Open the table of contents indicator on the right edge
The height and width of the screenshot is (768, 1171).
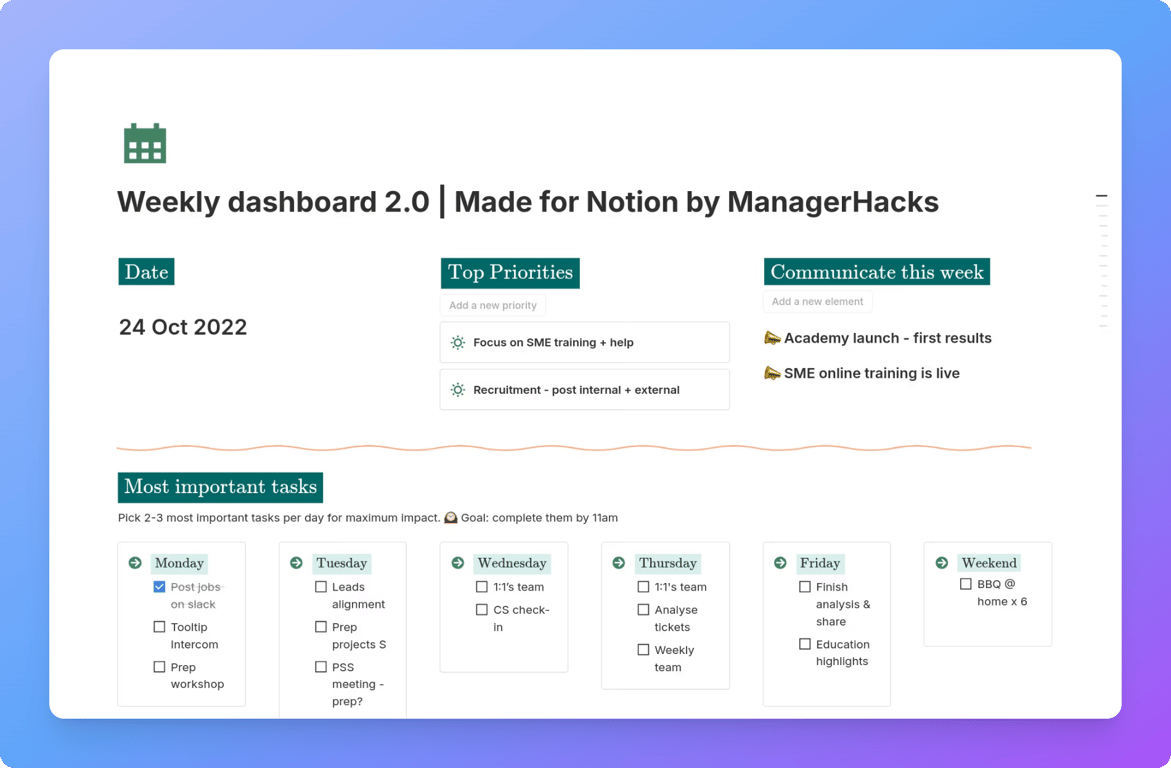click(x=1101, y=196)
